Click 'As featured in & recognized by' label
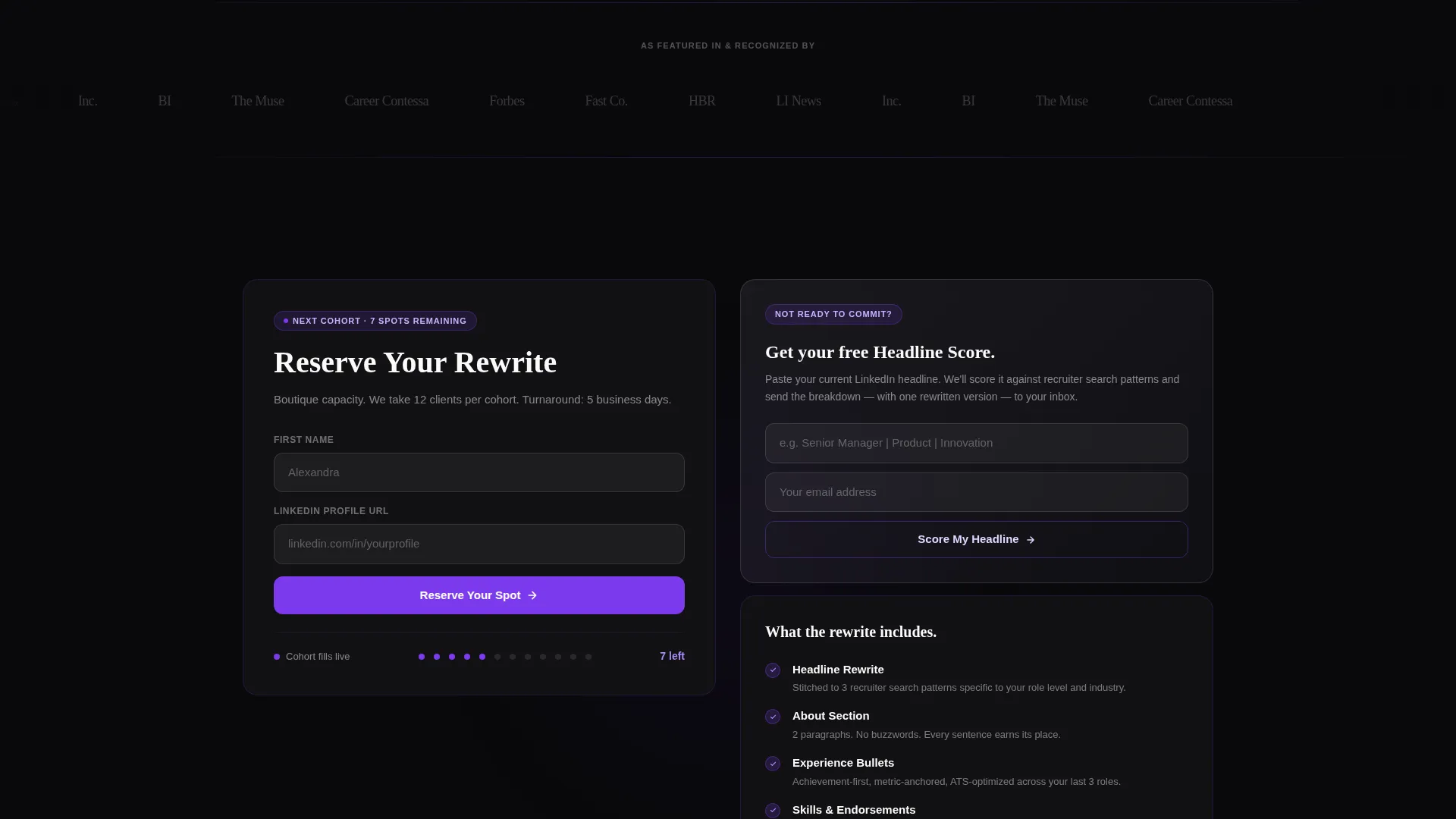 coord(727,45)
